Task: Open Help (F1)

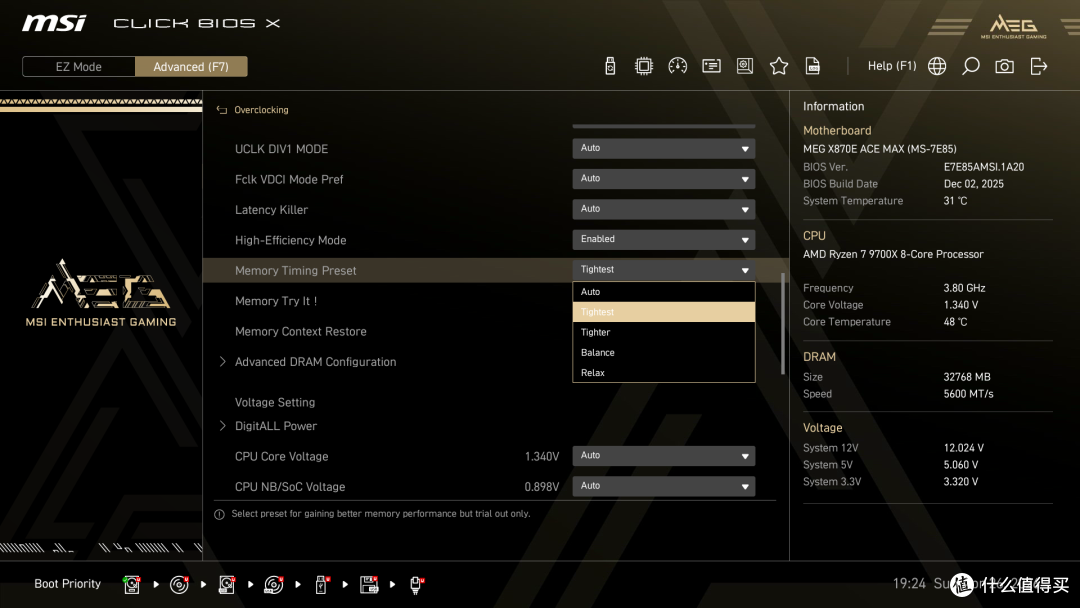Action: click(891, 66)
